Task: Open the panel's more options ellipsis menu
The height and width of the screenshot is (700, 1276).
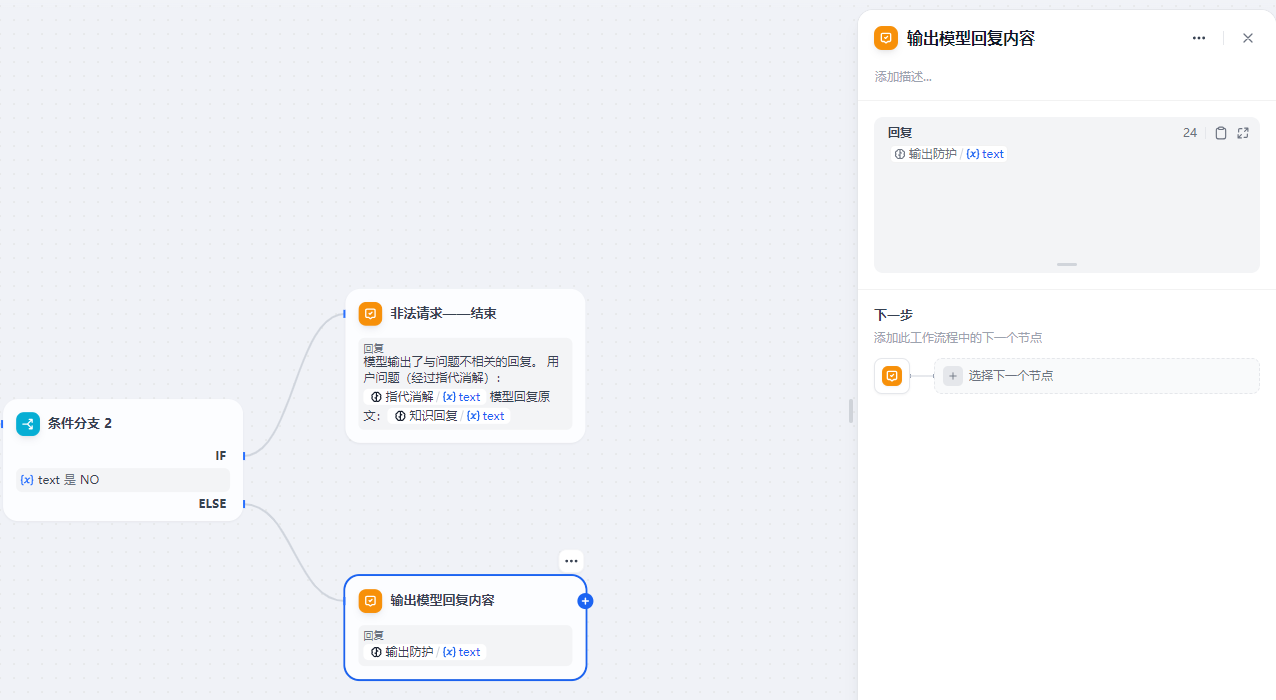Action: pyautogui.click(x=1199, y=38)
